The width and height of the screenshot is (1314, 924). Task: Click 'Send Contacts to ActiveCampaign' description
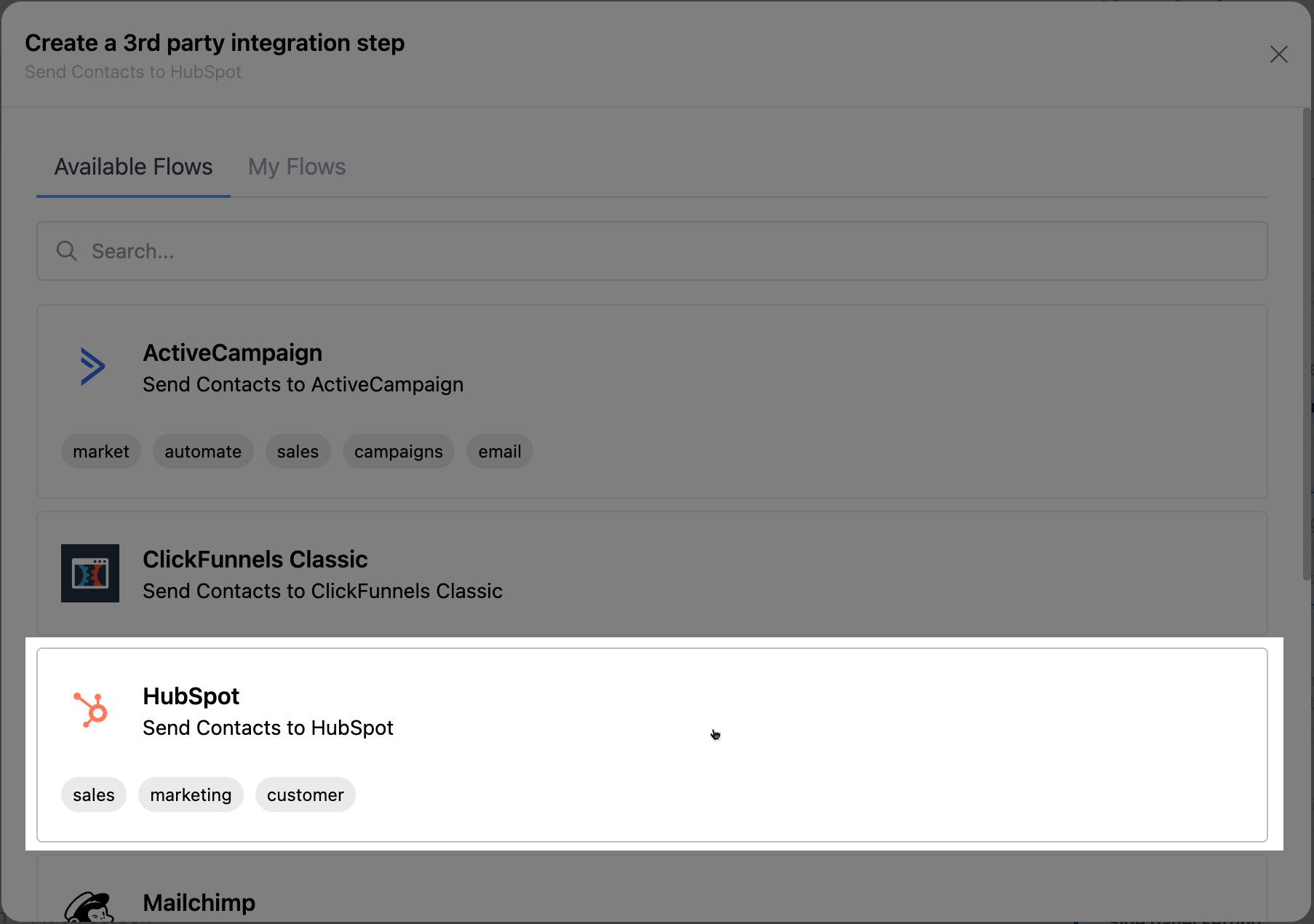point(303,384)
